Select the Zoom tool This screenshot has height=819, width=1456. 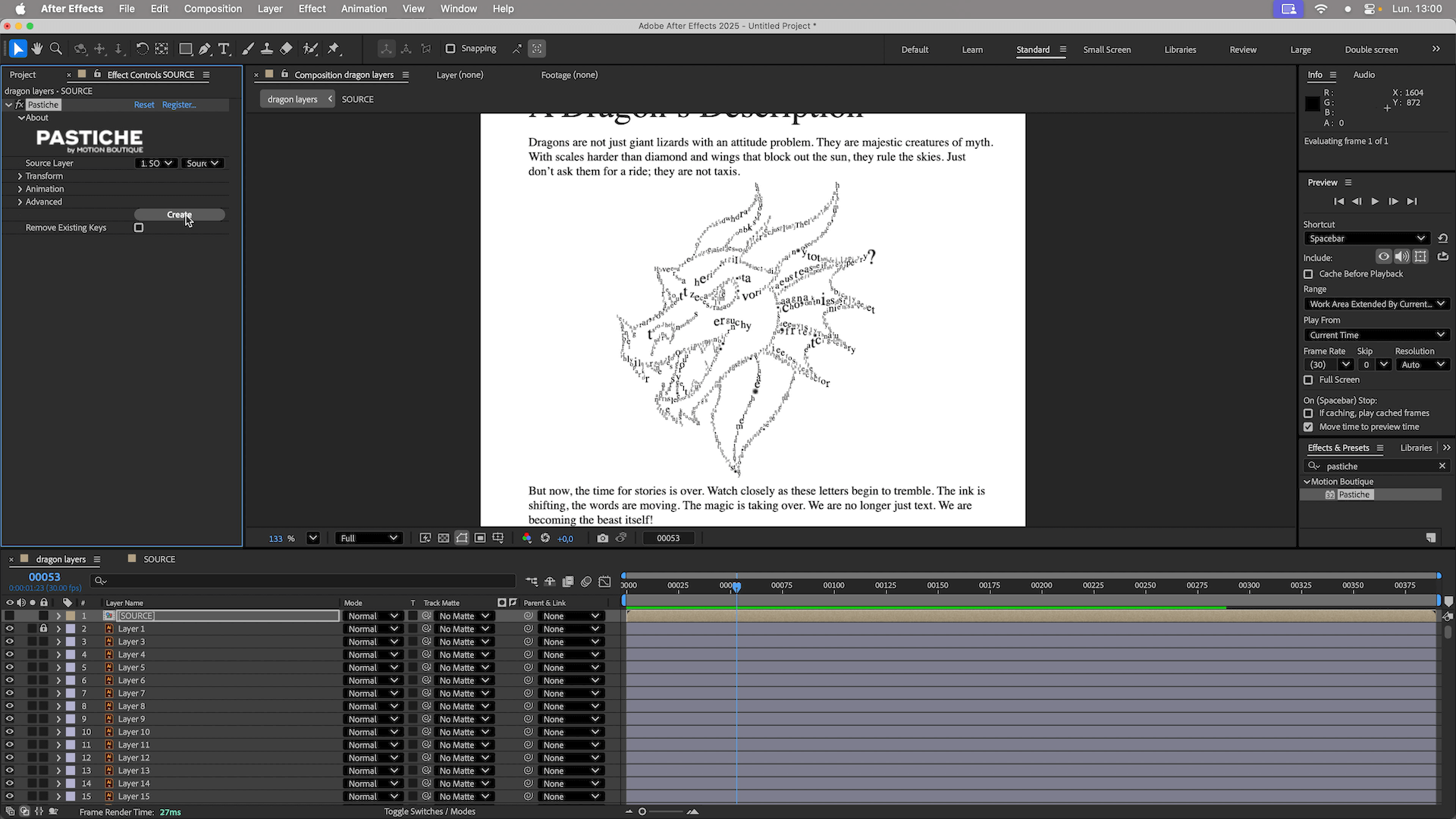click(56, 49)
